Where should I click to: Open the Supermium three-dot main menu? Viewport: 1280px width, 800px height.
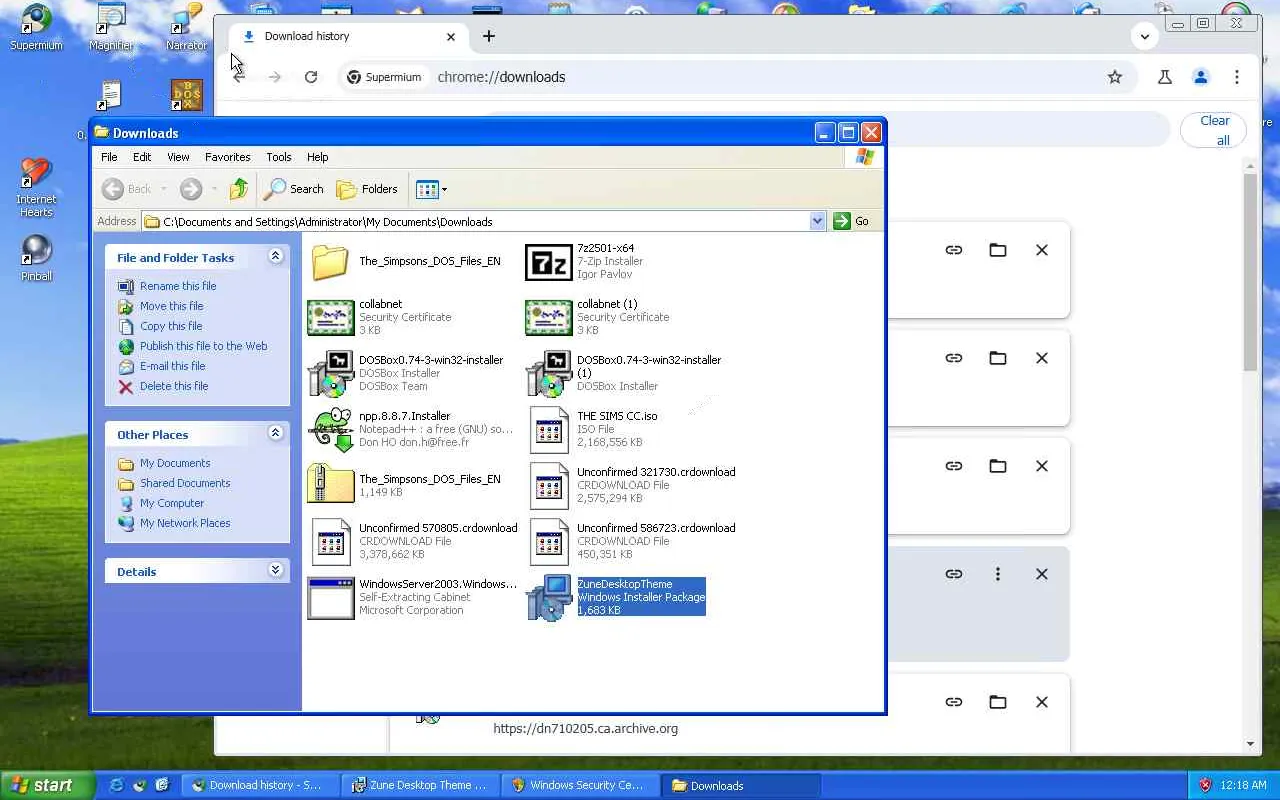(1237, 77)
